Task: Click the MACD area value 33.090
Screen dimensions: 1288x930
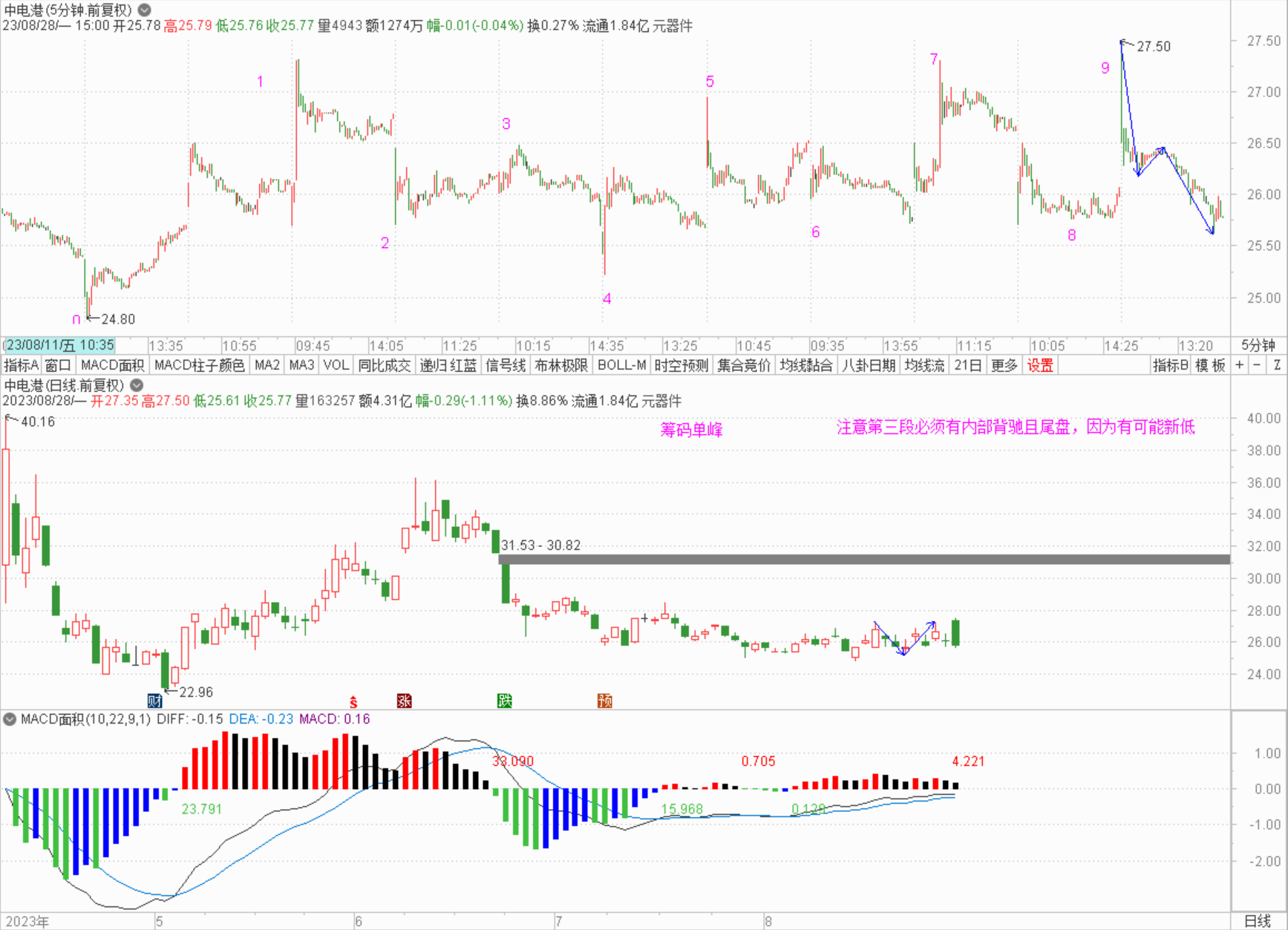Action: (513, 761)
